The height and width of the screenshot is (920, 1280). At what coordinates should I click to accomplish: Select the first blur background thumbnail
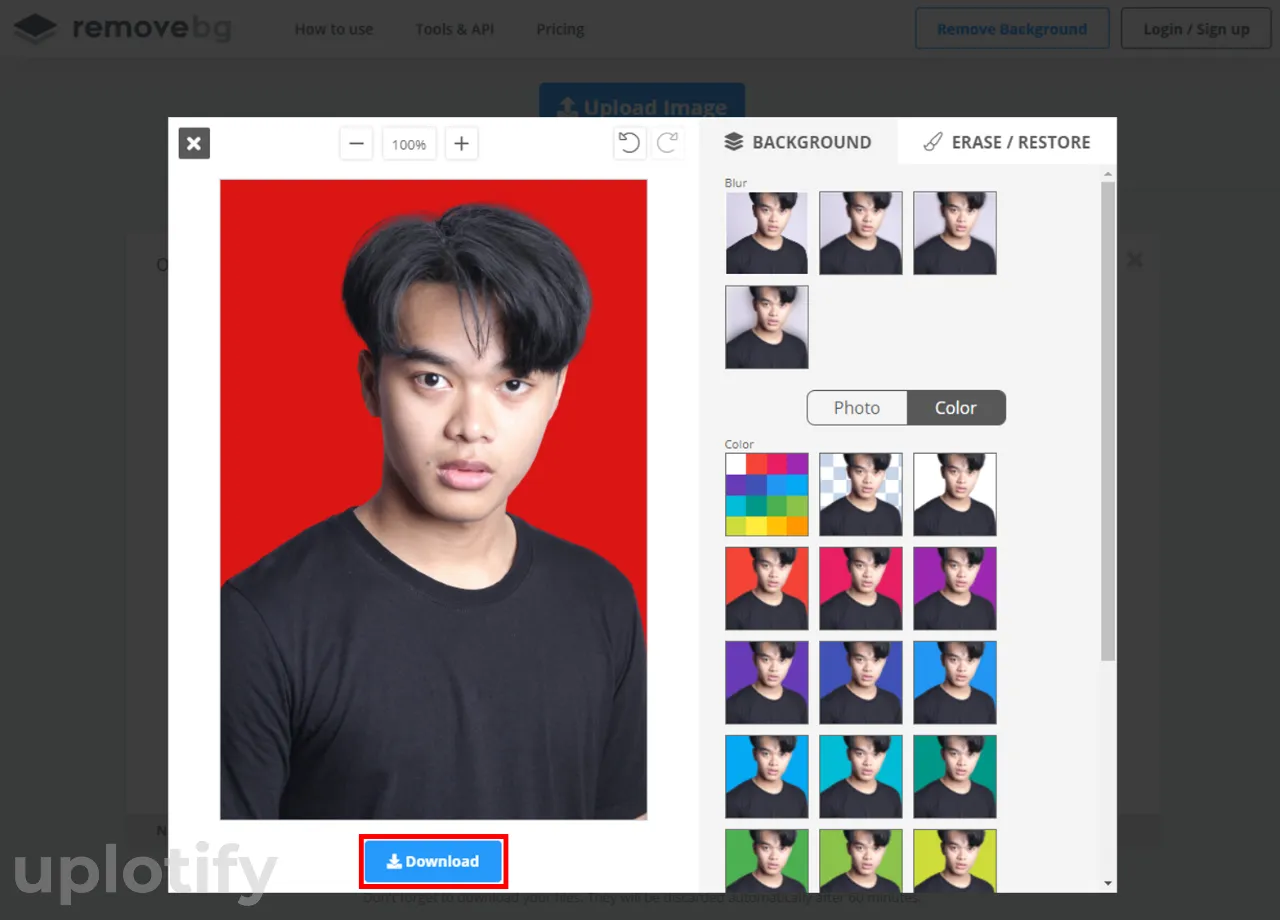click(766, 233)
